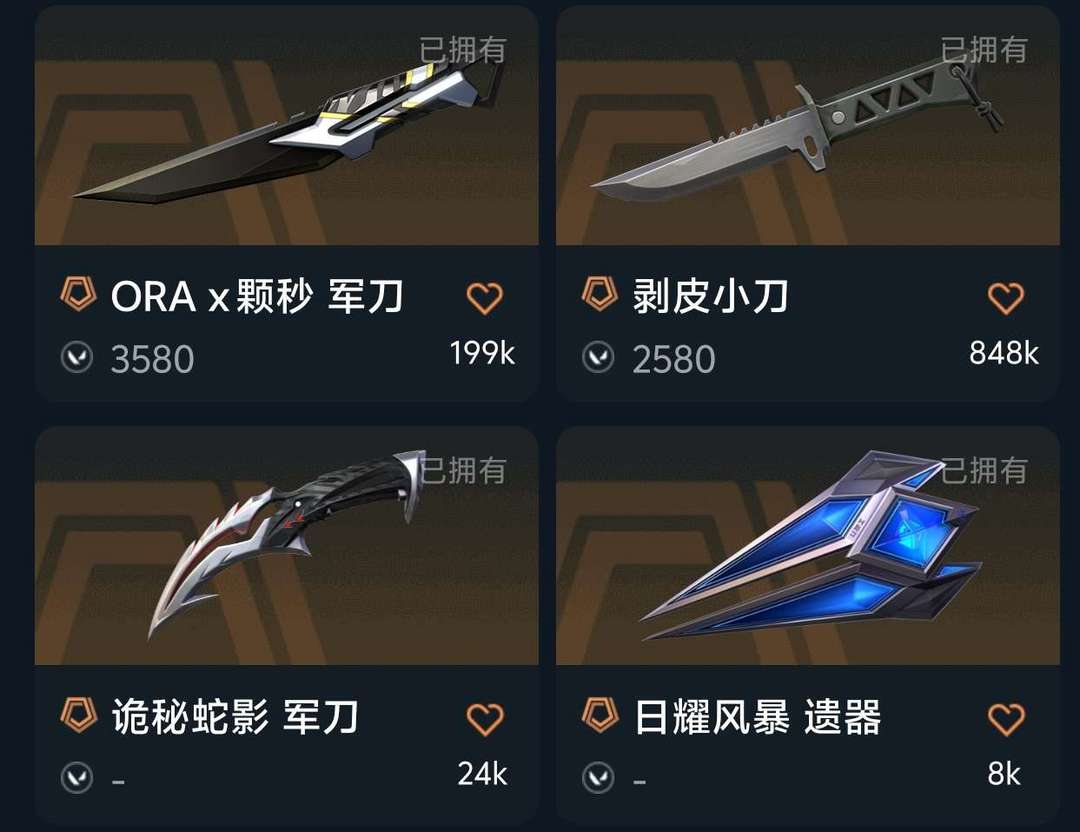
Task: Click the currency icon under 日耀风暴 遗器
Action: point(598,778)
